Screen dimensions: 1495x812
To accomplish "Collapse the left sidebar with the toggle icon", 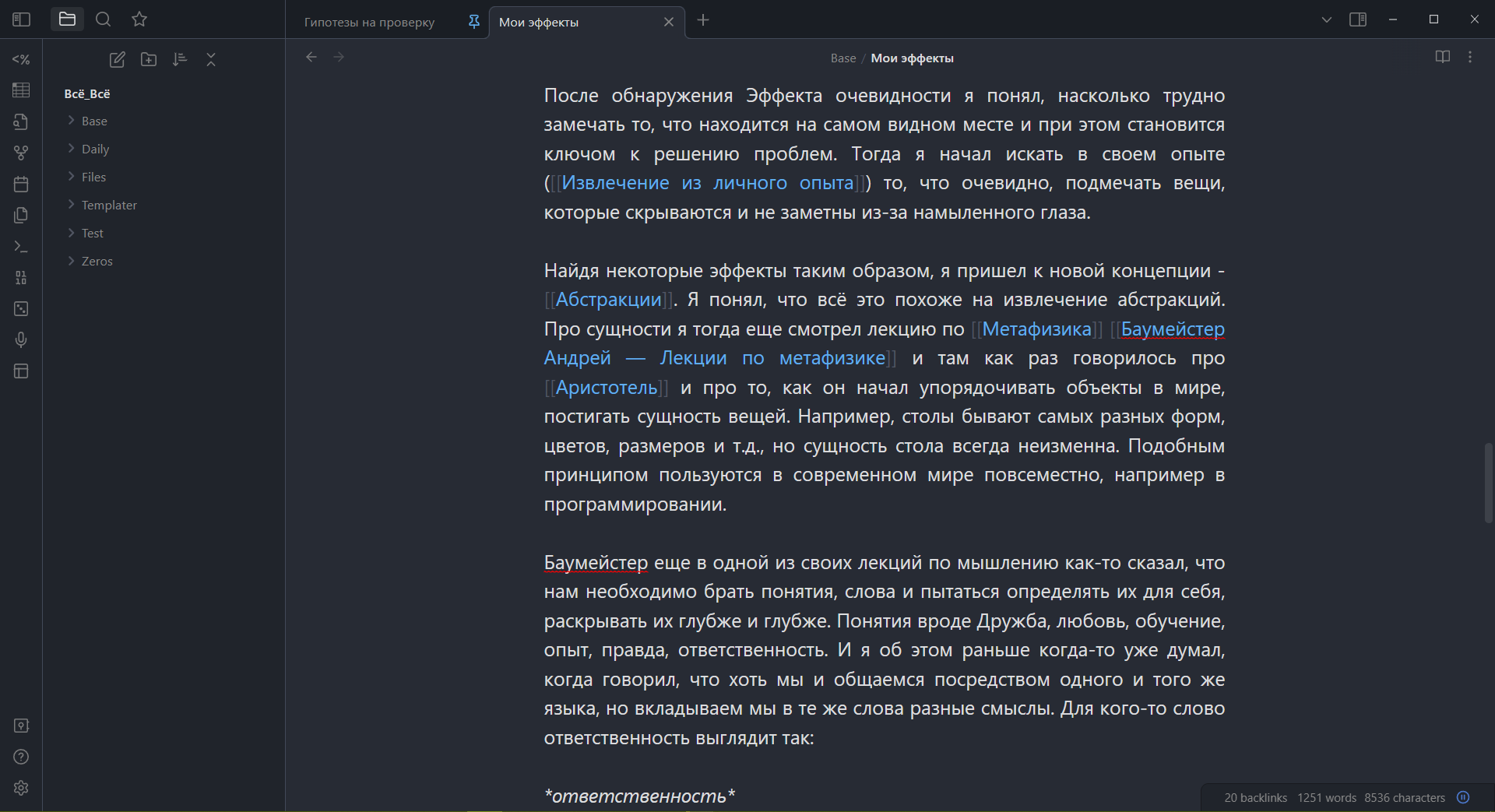I will (21, 19).
